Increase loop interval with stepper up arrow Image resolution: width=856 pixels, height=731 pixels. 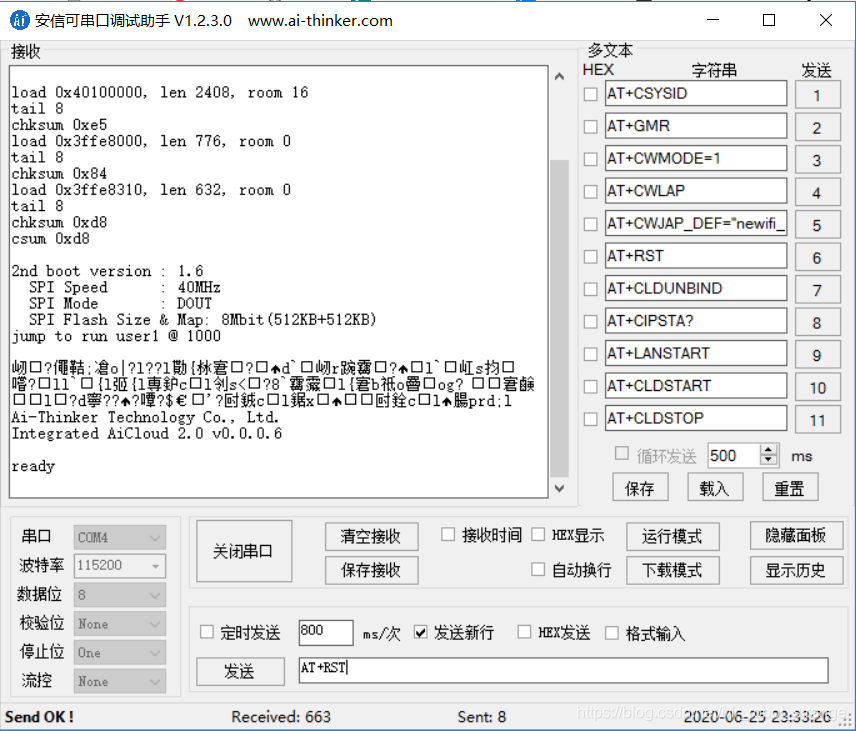[768, 450]
